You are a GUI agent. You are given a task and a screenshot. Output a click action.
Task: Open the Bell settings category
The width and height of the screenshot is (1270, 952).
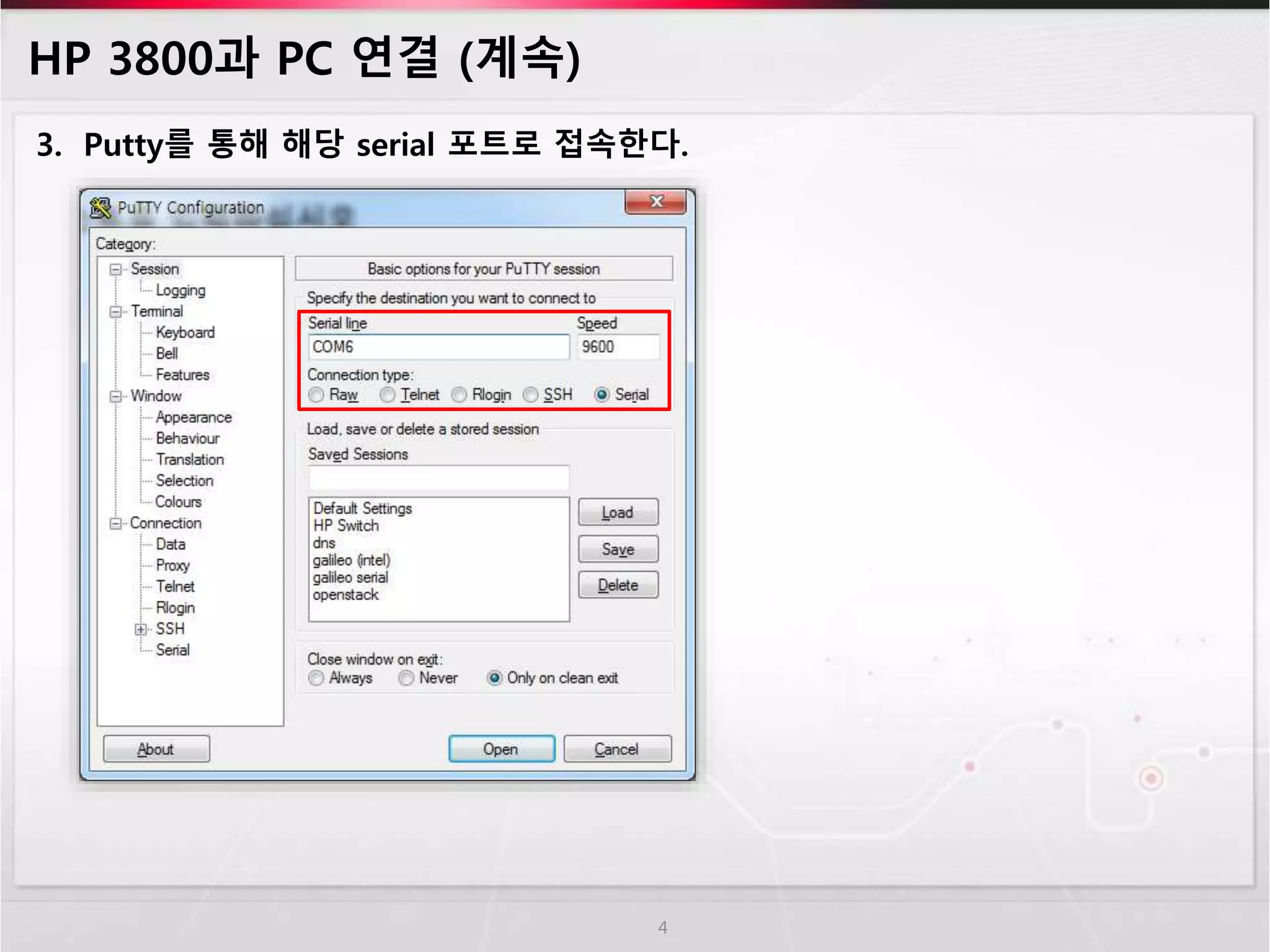(x=167, y=353)
